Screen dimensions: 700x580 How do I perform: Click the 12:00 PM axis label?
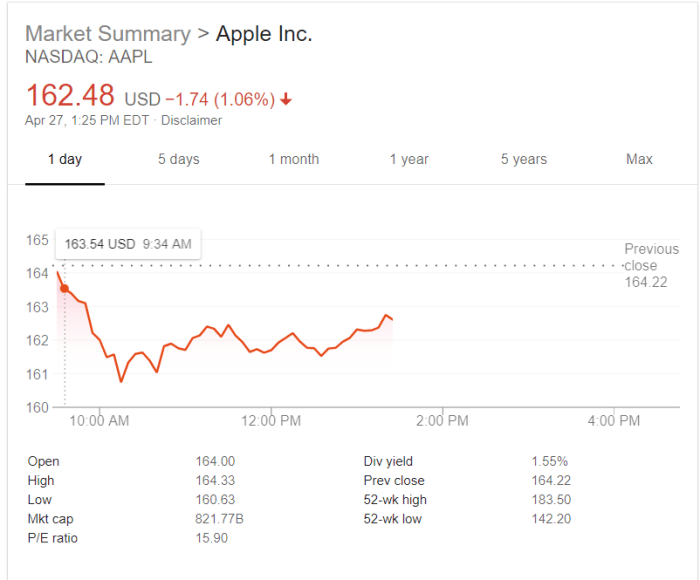point(271,421)
